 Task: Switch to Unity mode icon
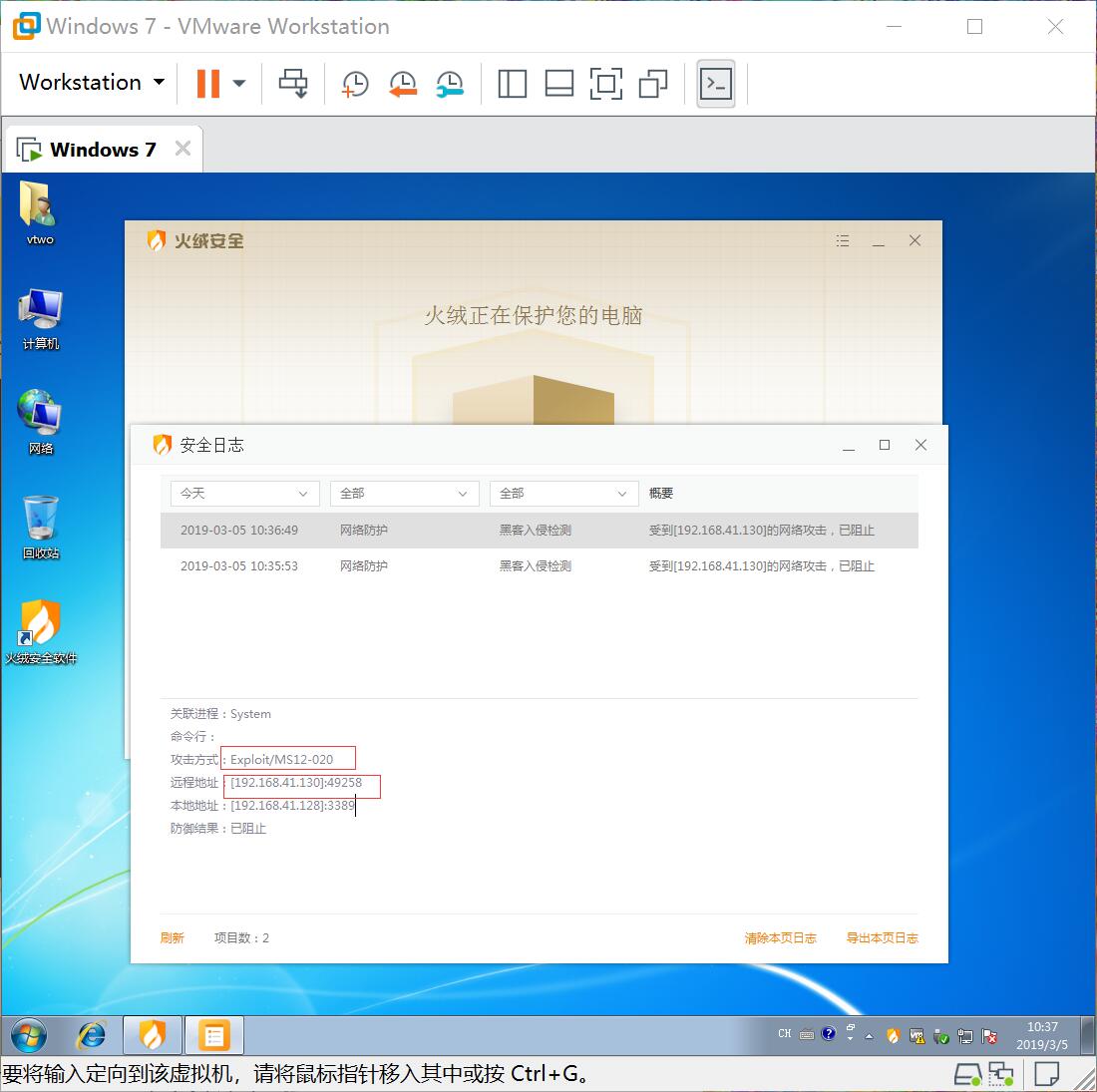[653, 84]
